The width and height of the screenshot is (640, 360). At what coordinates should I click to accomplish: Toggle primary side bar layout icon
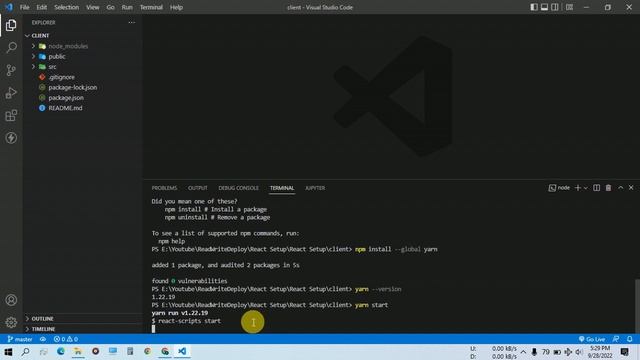[x=533, y=7]
